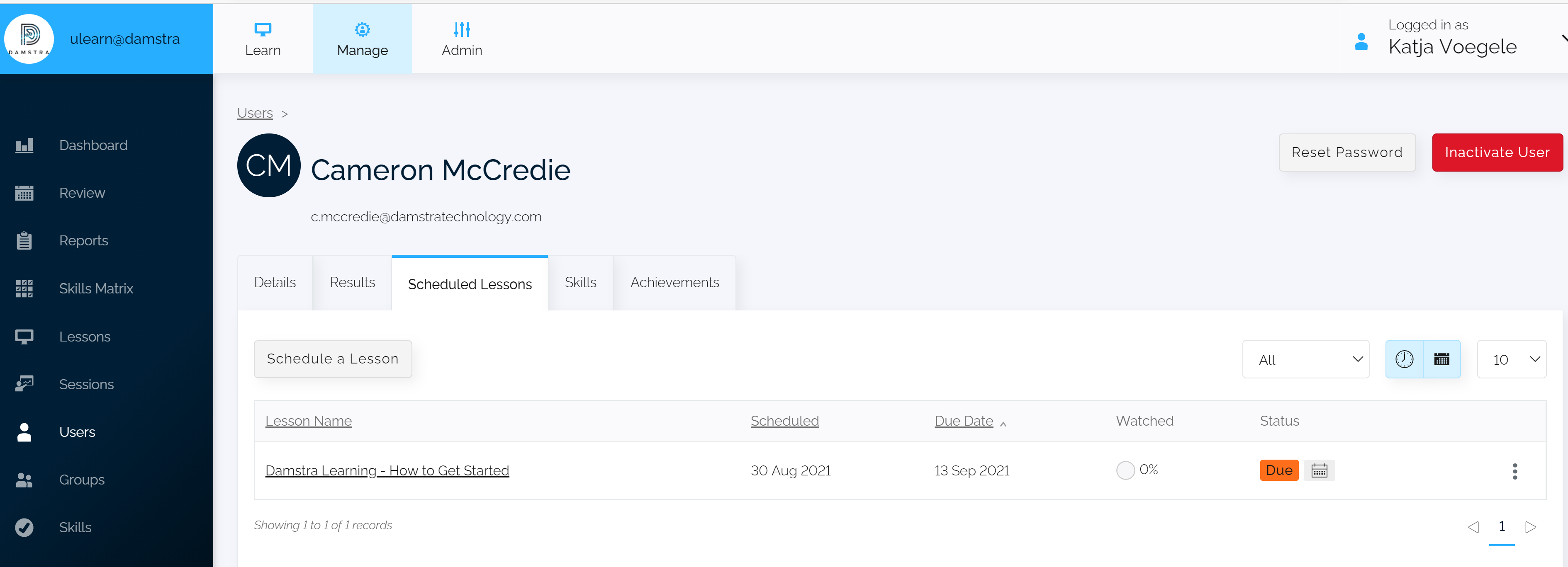The width and height of the screenshot is (1568, 567).
Task: Open the Results tab
Action: click(353, 283)
